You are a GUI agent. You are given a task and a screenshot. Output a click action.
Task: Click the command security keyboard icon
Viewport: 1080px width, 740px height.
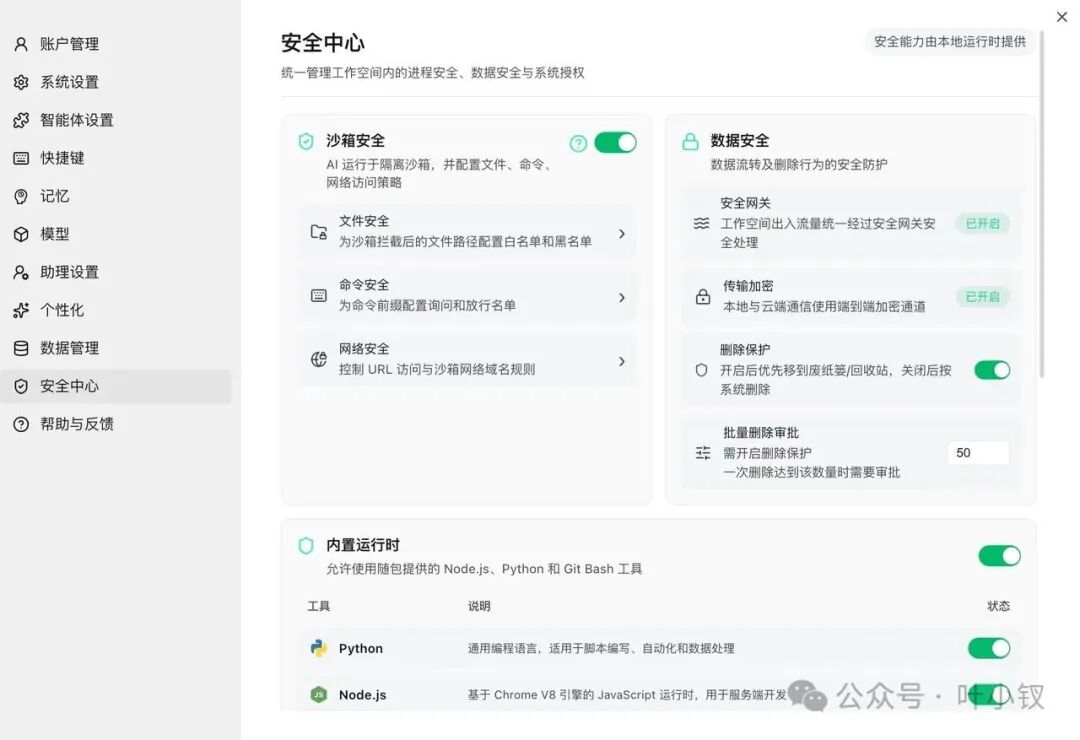(318, 296)
